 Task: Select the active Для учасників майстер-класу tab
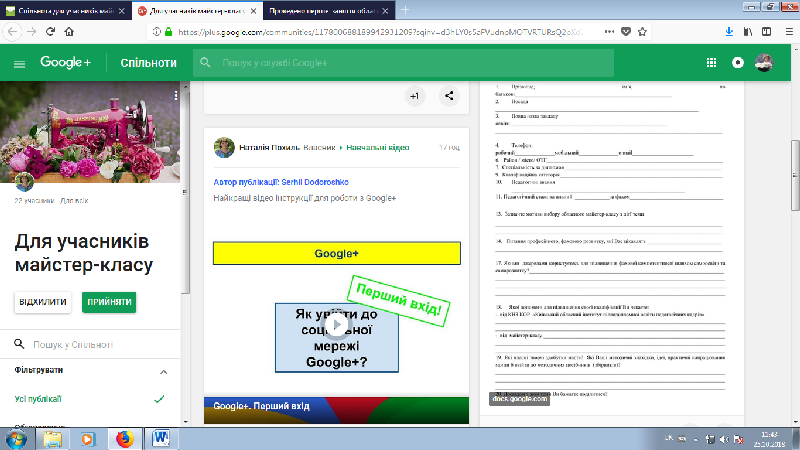click(x=197, y=11)
